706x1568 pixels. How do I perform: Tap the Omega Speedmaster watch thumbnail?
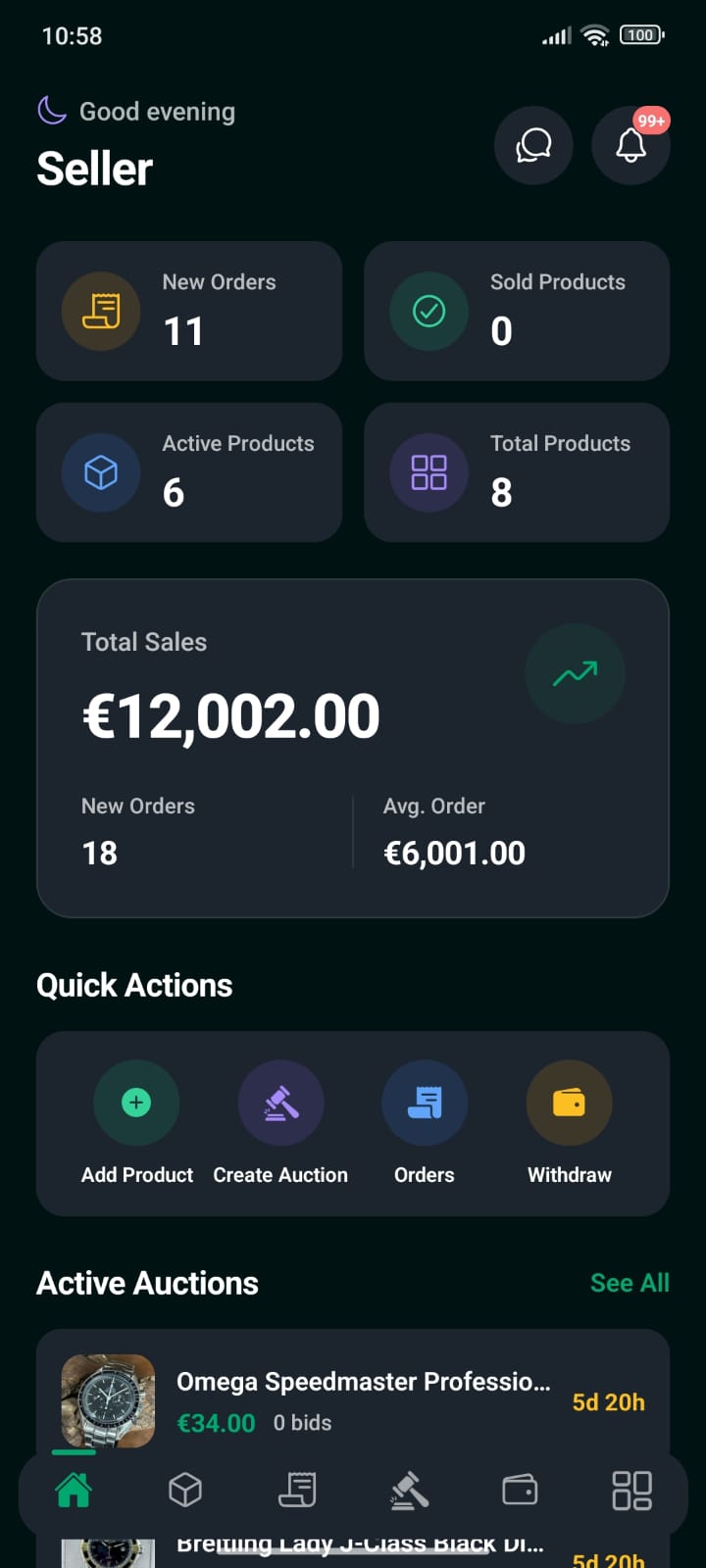108,1400
